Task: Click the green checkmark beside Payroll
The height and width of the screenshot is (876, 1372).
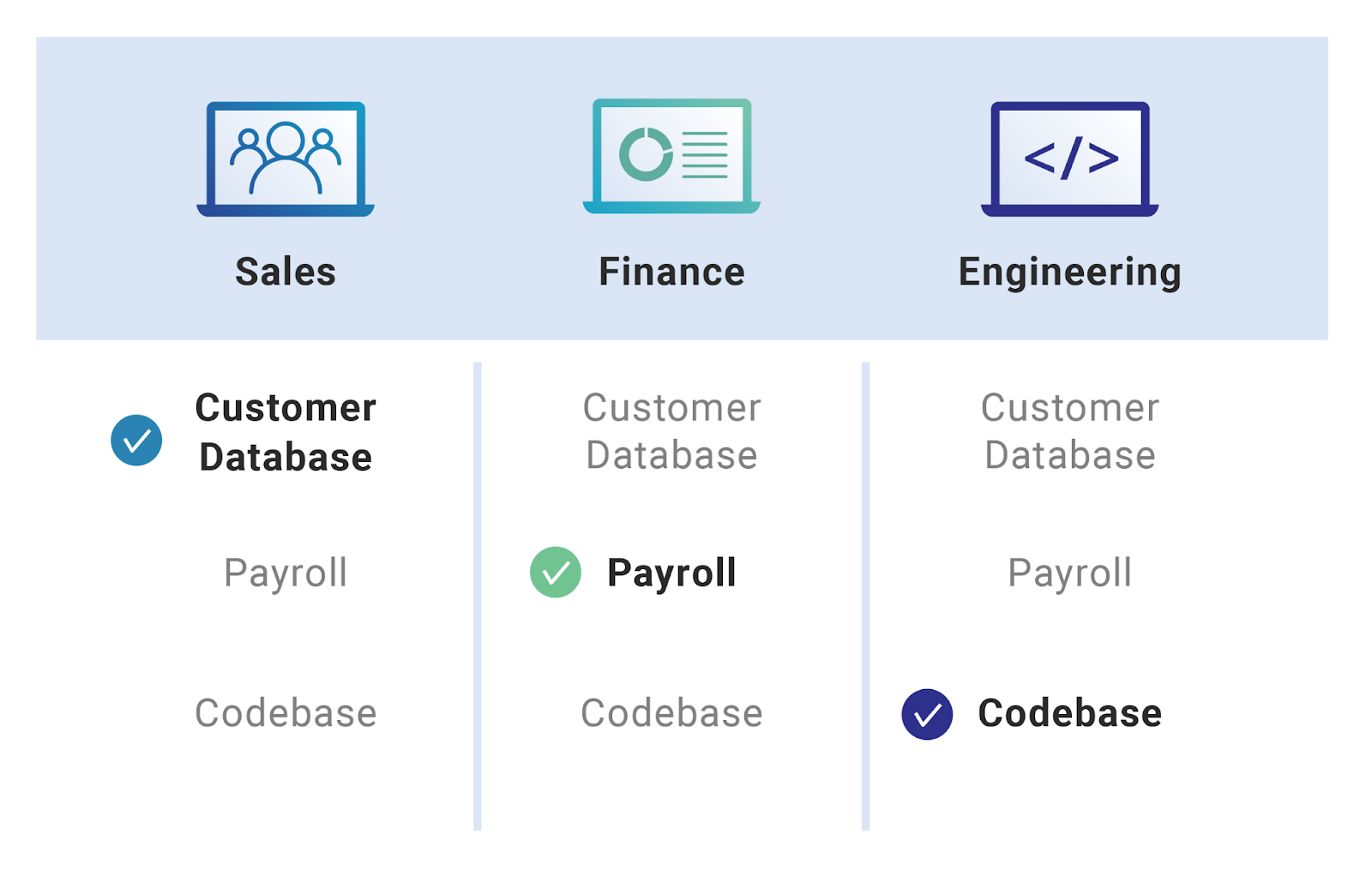Action: (x=556, y=572)
